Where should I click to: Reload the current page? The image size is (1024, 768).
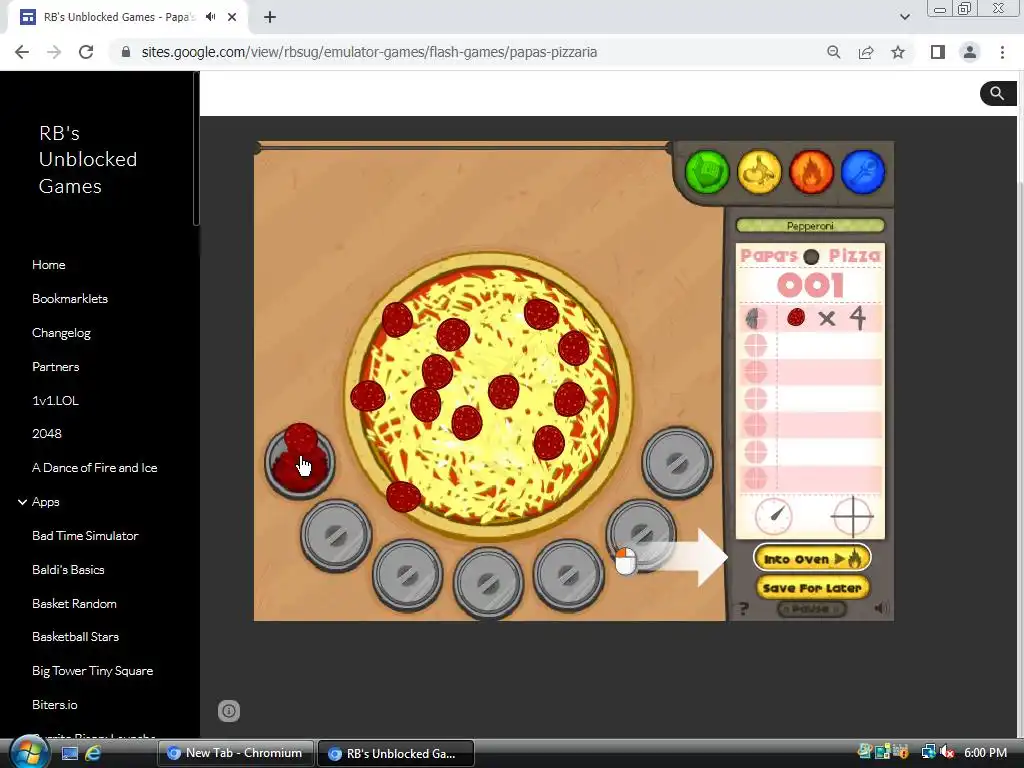pyautogui.click(x=86, y=52)
